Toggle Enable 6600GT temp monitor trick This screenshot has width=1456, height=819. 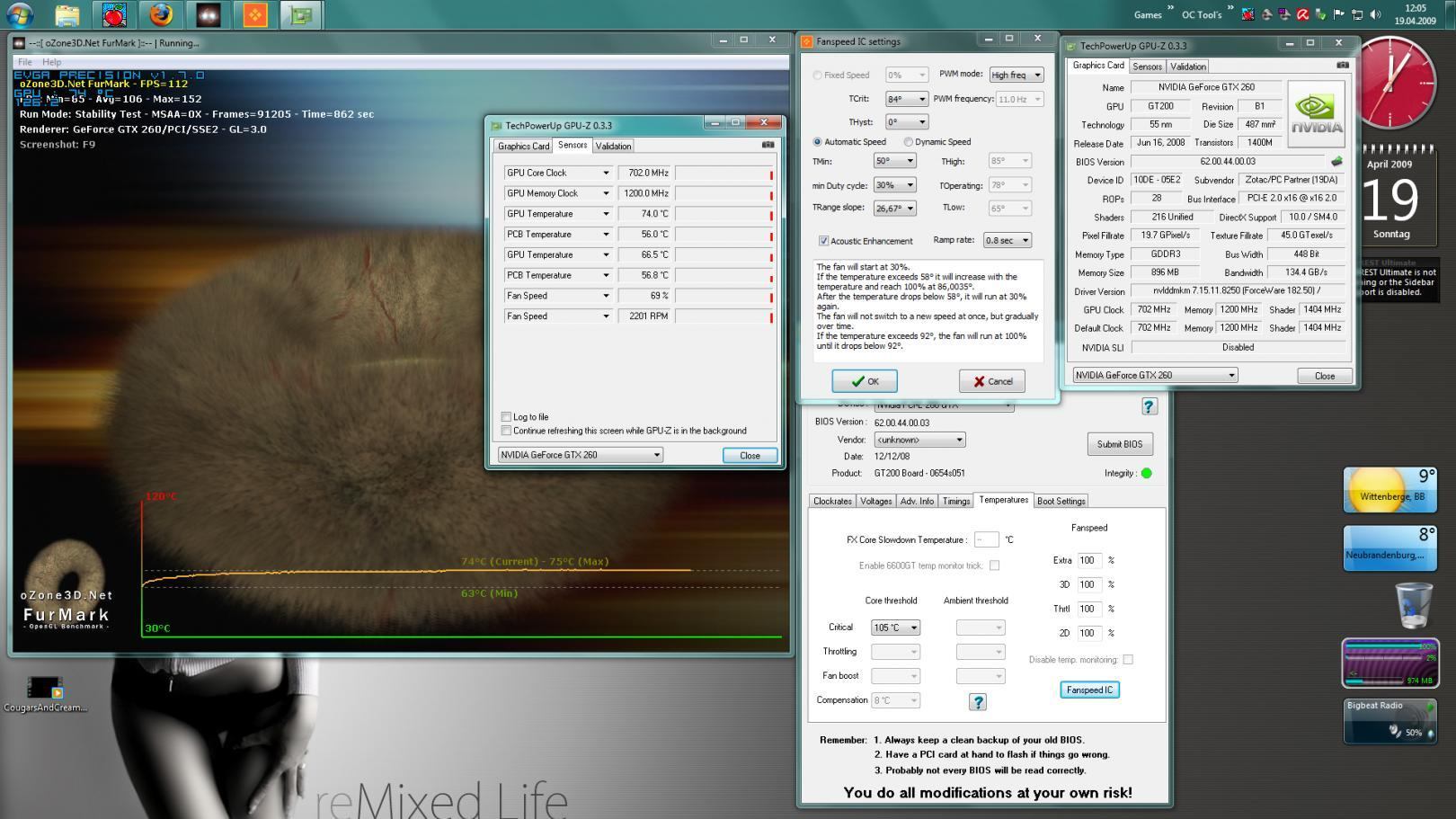point(994,565)
